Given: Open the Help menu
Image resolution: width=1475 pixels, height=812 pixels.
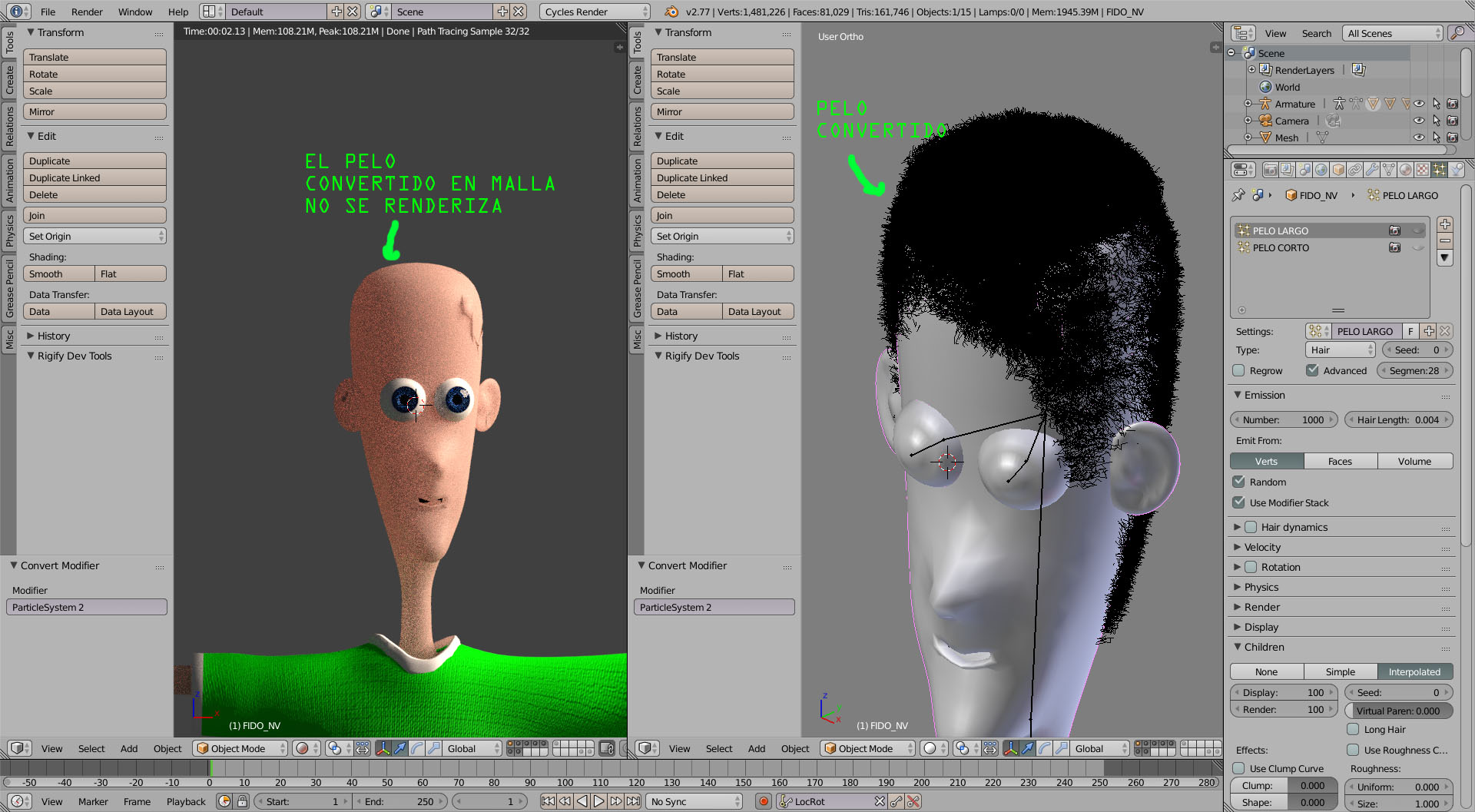Looking at the screenshot, I should pyautogui.click(x=178, y=12).
